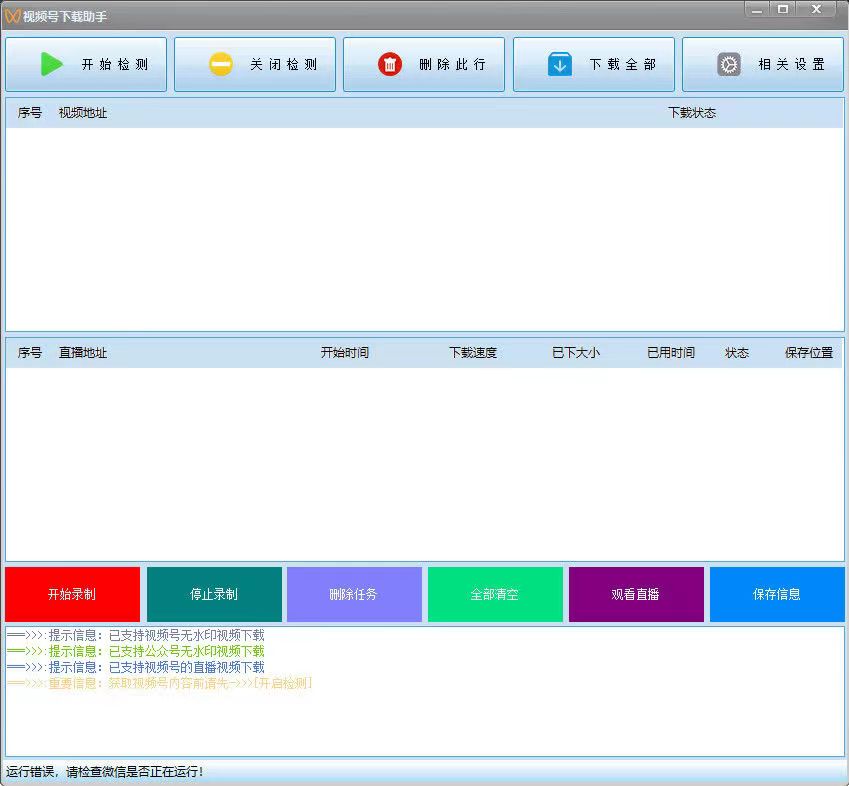Image resolution: width=849 pixels, height=786 pixels.
Task: Click the 直播地址 column header
Action: (83, 353)
